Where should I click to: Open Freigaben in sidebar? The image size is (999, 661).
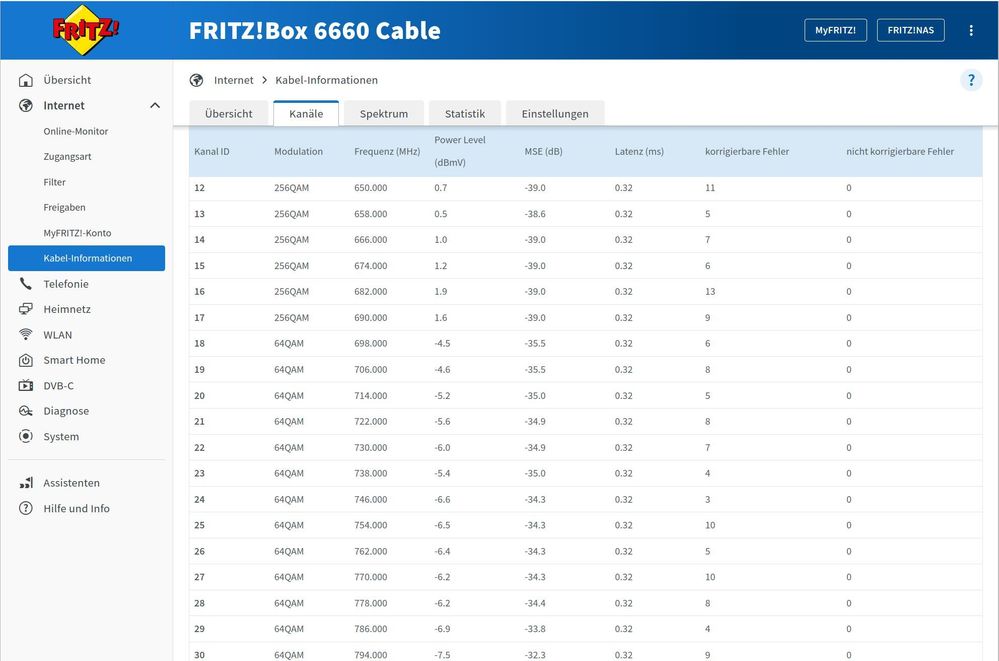[64, 207]
